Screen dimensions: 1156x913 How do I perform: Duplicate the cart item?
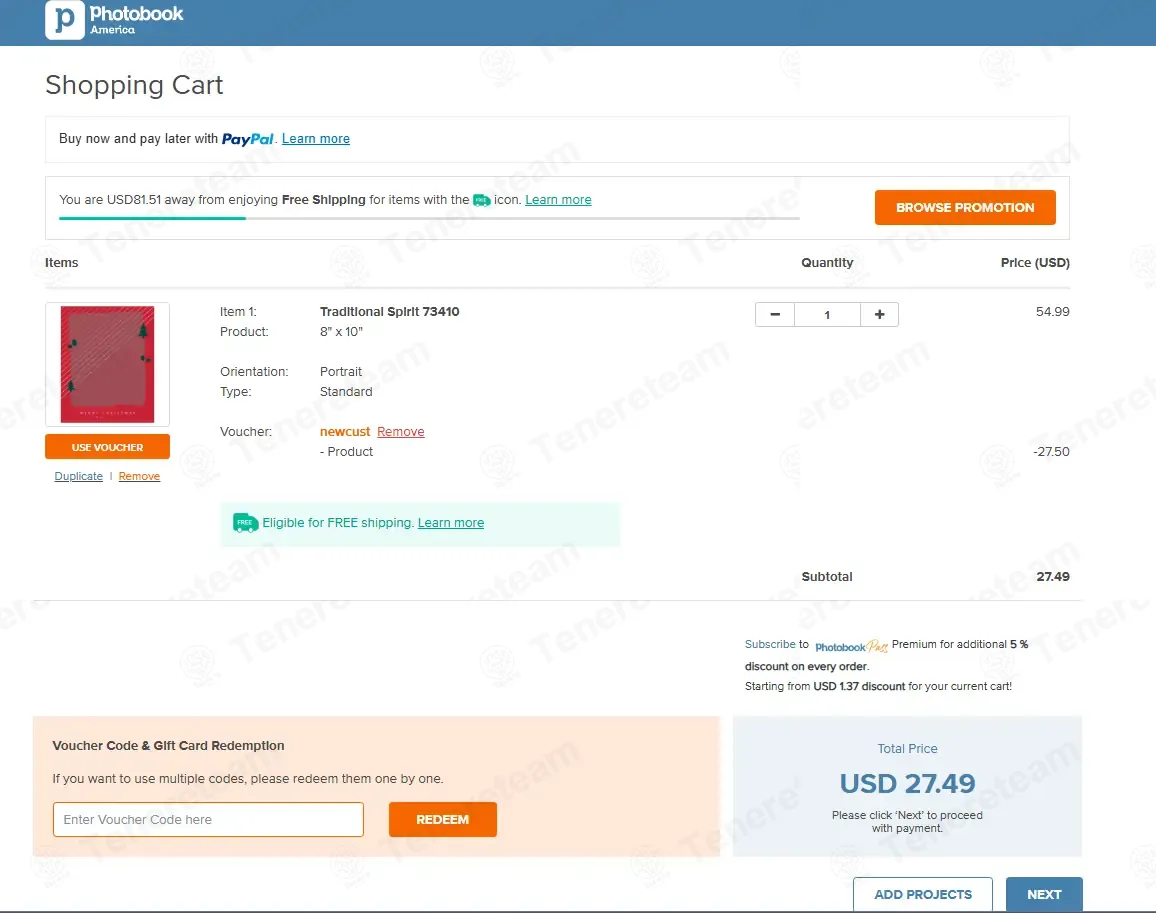coord(79,477)
